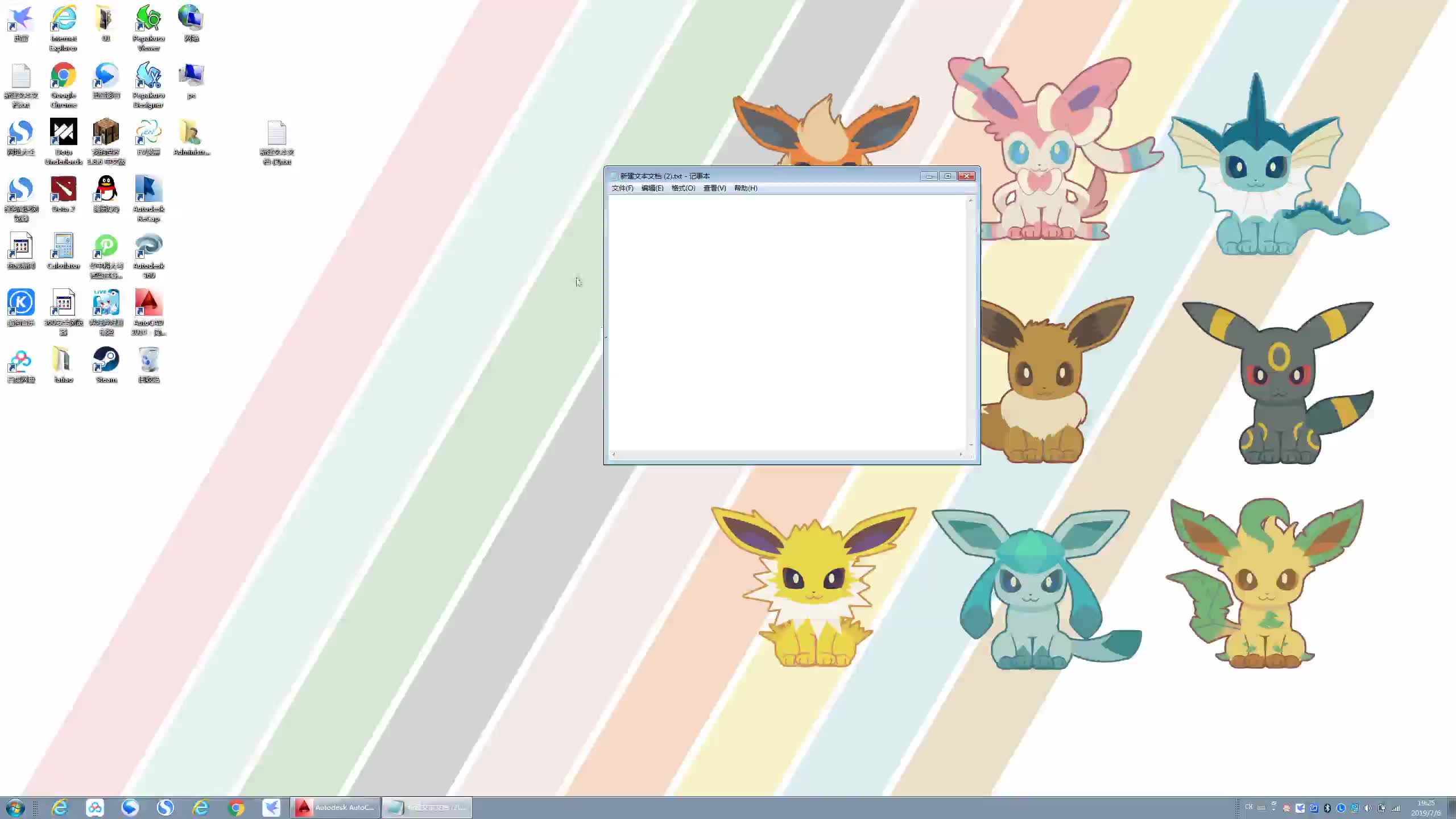The height and width of the screenshot is (819, 1456).
Task: Select the 腾讯QQ penguin desktop icon
Action: 106,195
